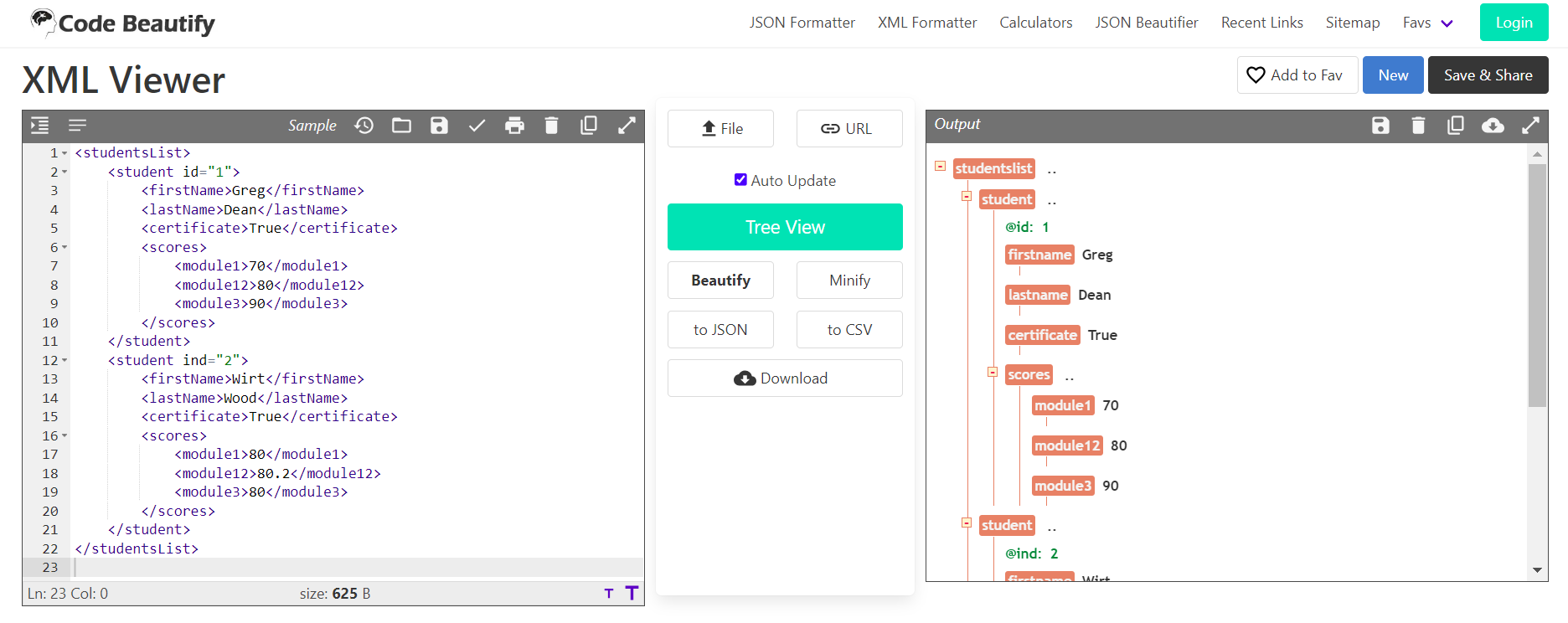Viewport: 1568px width, 623px height.
Task: Print the XML using printer icon
Action: click(x=514, y=126)
